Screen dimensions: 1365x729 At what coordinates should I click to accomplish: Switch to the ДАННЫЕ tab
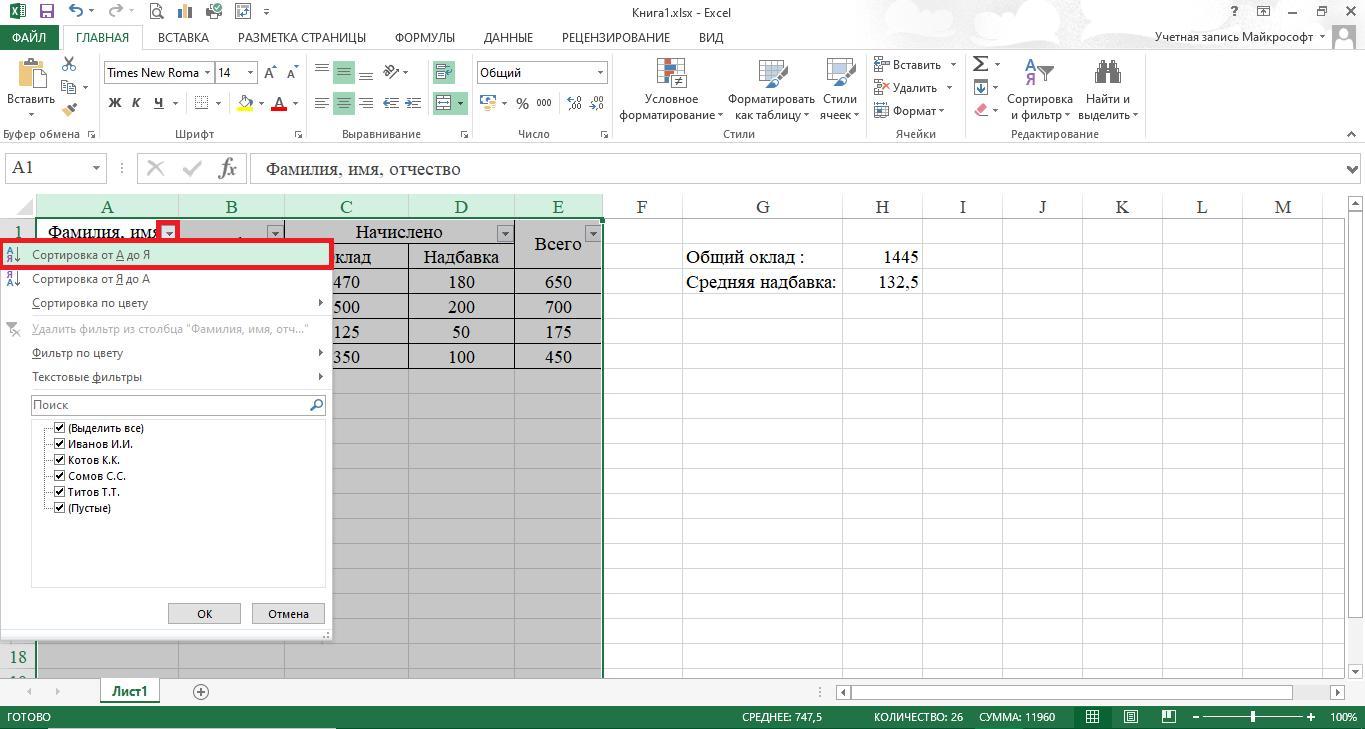[x=508, y=37]
